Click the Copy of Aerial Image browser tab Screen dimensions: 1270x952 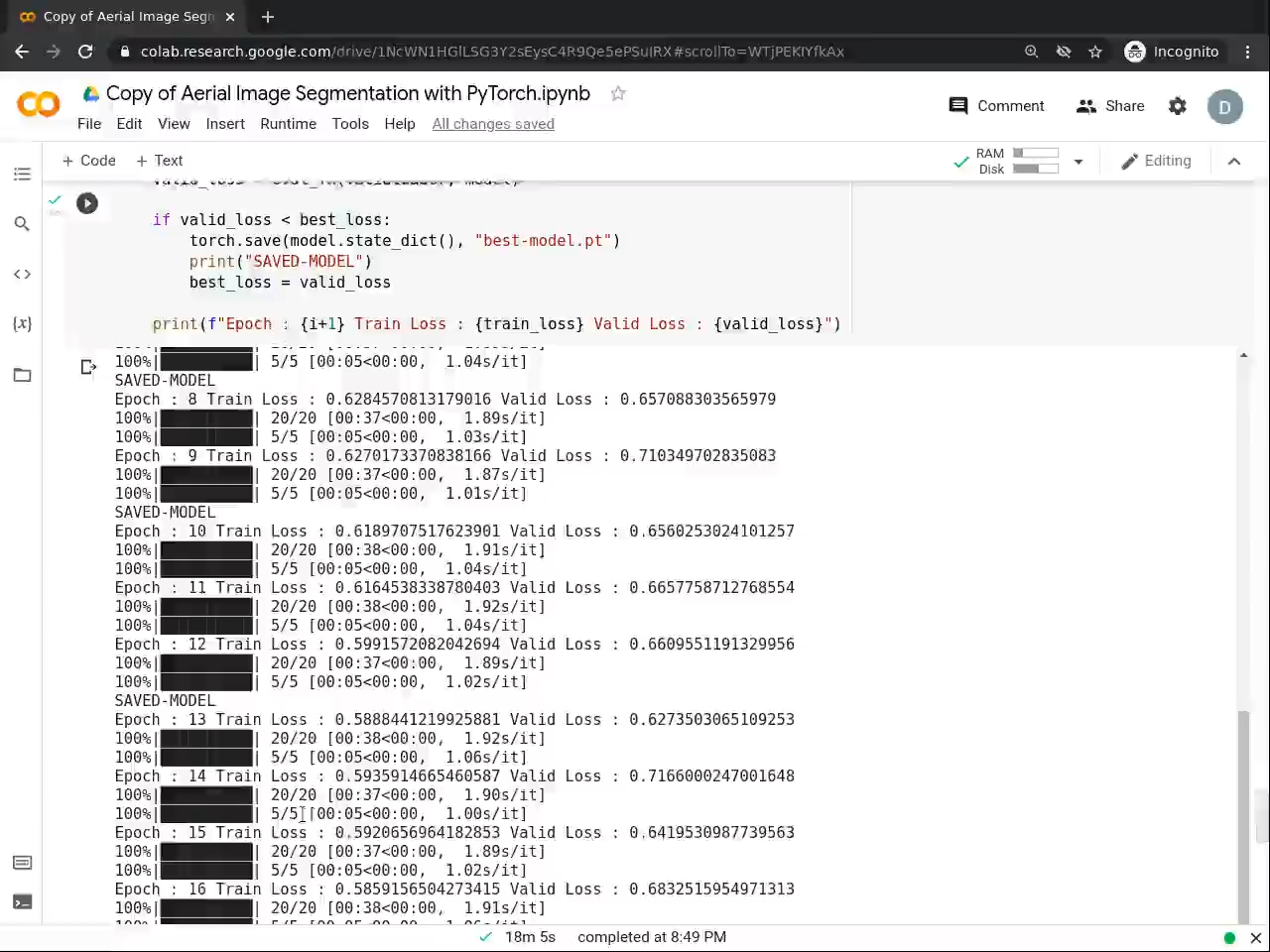[x=127, y=17]
